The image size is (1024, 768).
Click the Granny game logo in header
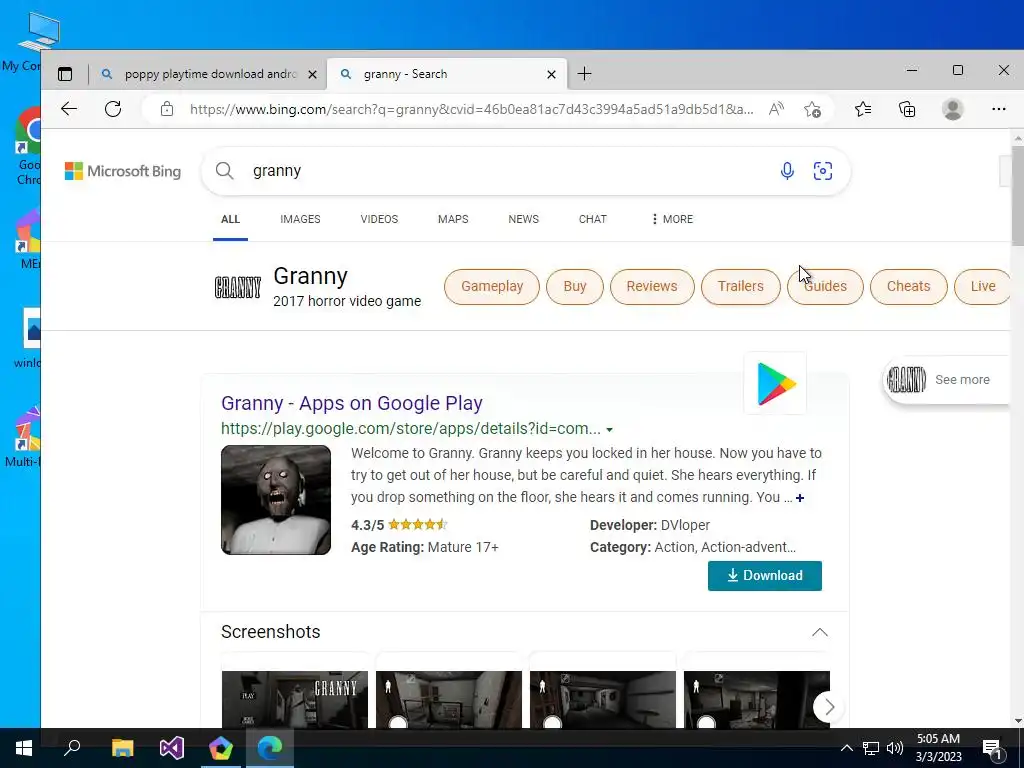238,287
